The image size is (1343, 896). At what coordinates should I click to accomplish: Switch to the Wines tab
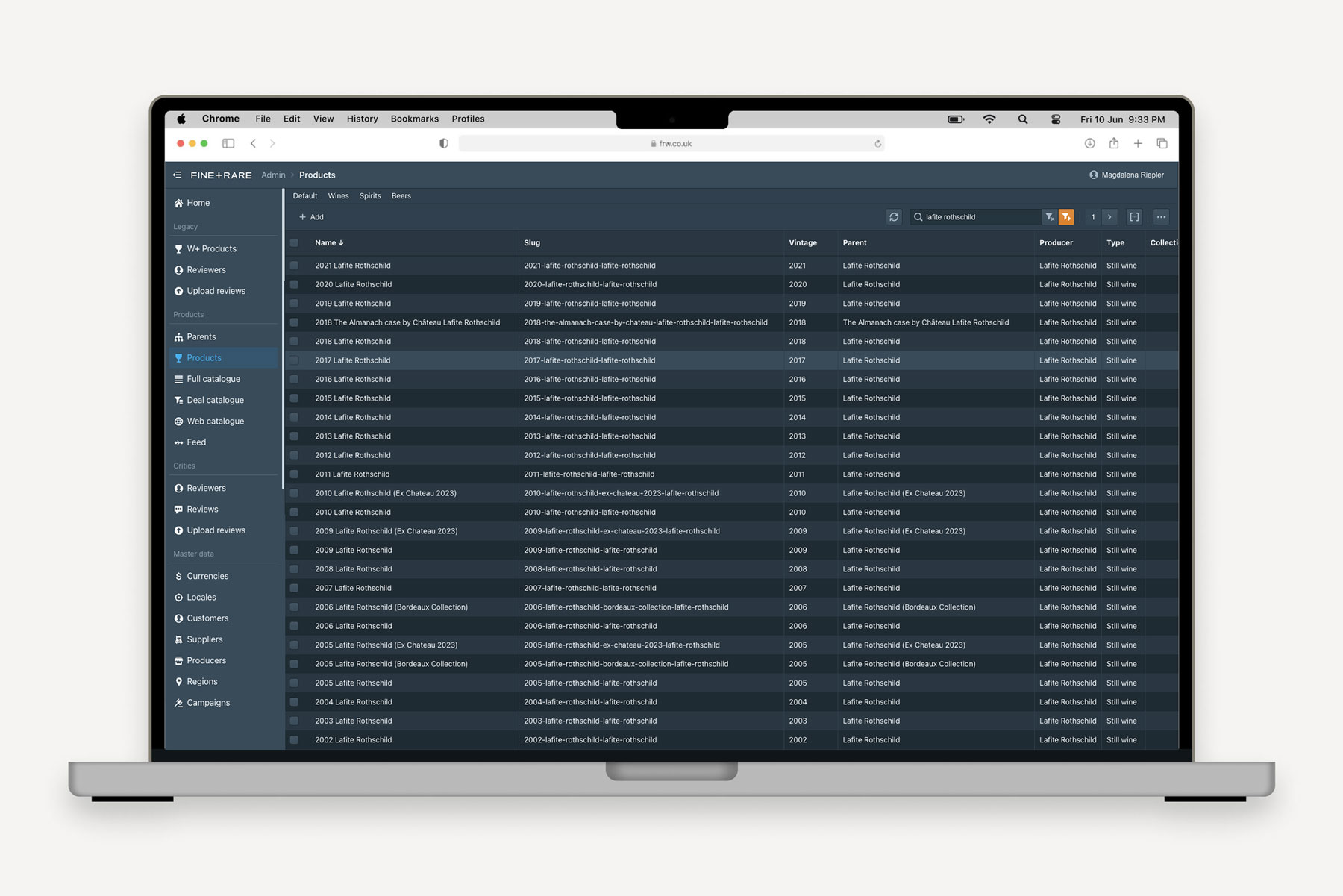338,196
